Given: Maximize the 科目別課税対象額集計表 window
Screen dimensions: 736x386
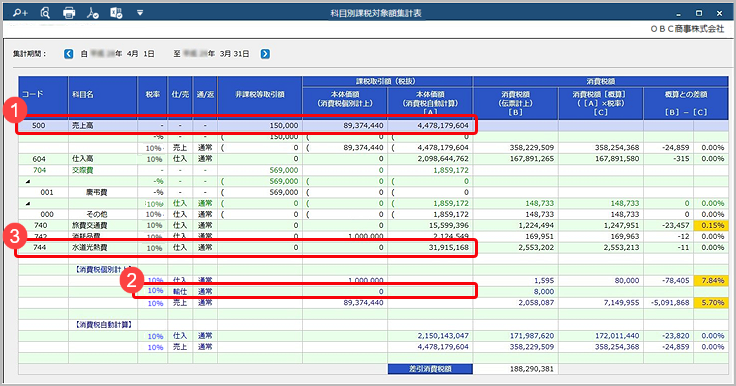Looking at the screenshot, I should [699, 13].
